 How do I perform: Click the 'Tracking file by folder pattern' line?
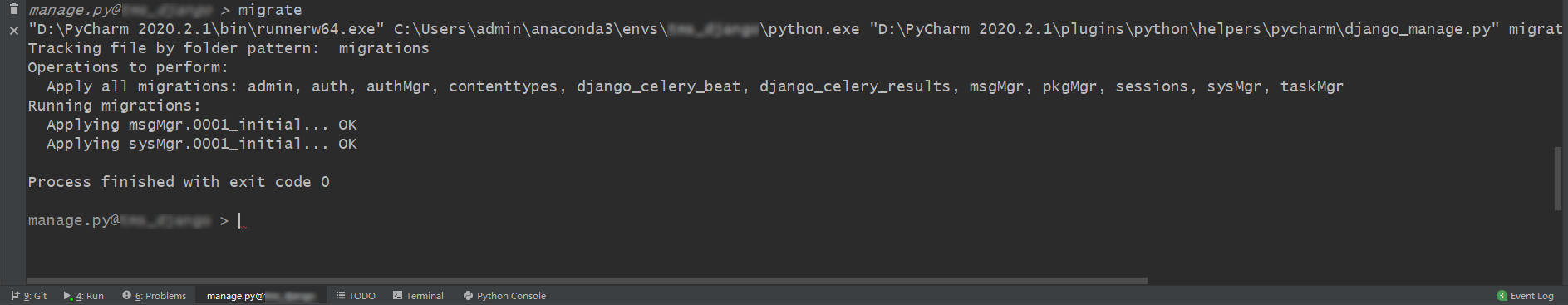(229, 48)
